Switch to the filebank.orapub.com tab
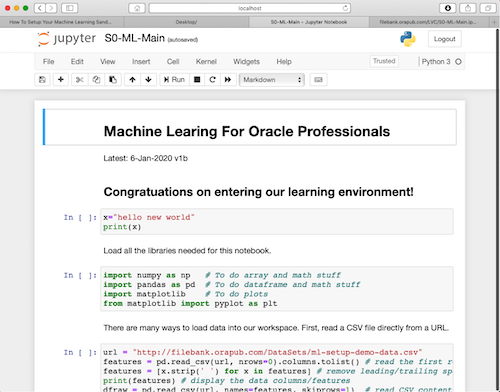This screenshot has width=500, height=392. point(428,22)
